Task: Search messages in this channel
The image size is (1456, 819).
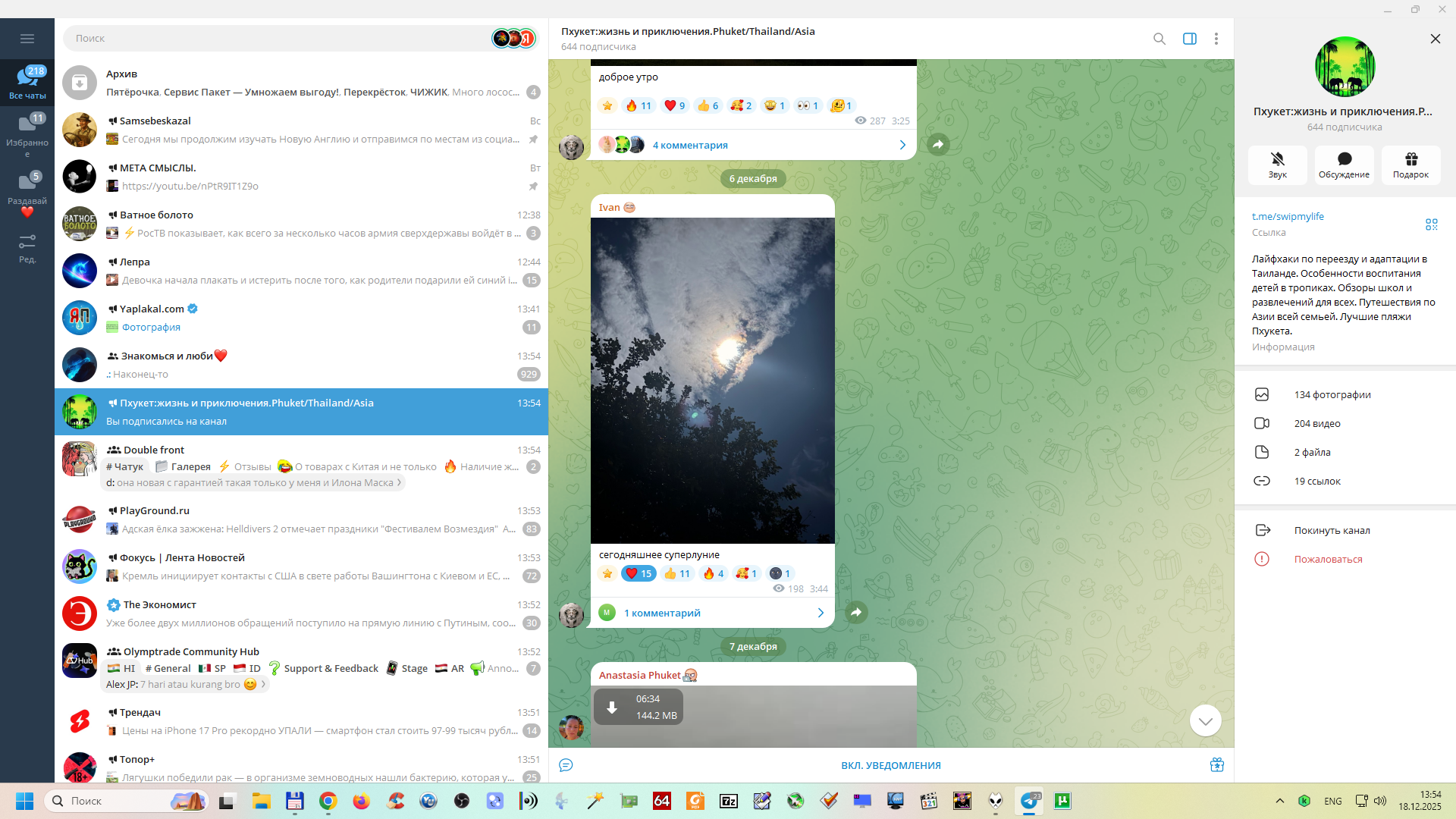Action: [x=1159, y=39]
